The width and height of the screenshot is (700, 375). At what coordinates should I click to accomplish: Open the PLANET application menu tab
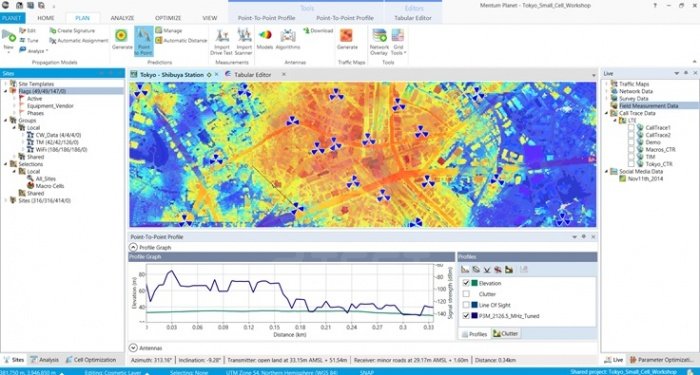(12, 18)
